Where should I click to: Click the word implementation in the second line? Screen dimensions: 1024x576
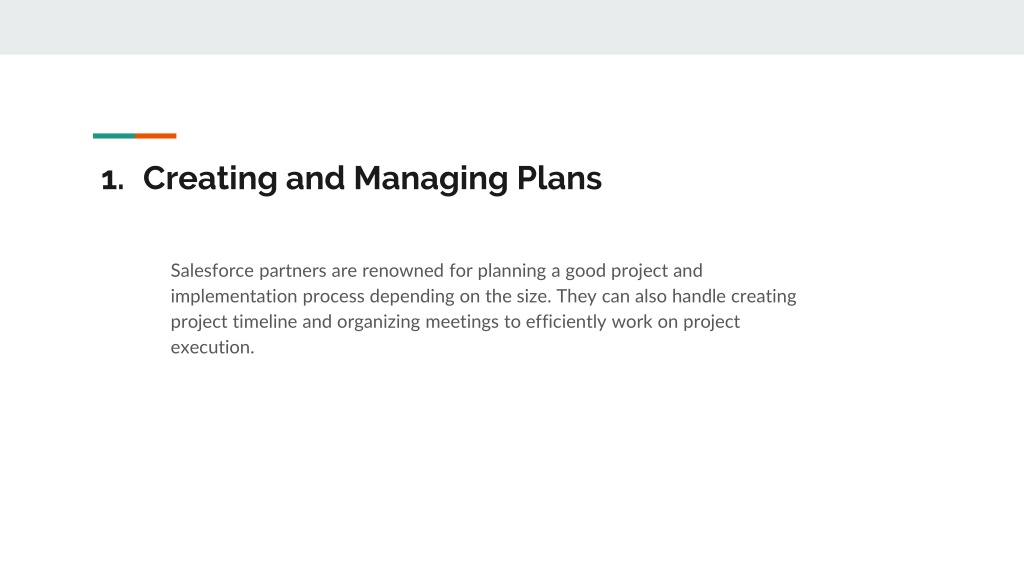(234, 296)
